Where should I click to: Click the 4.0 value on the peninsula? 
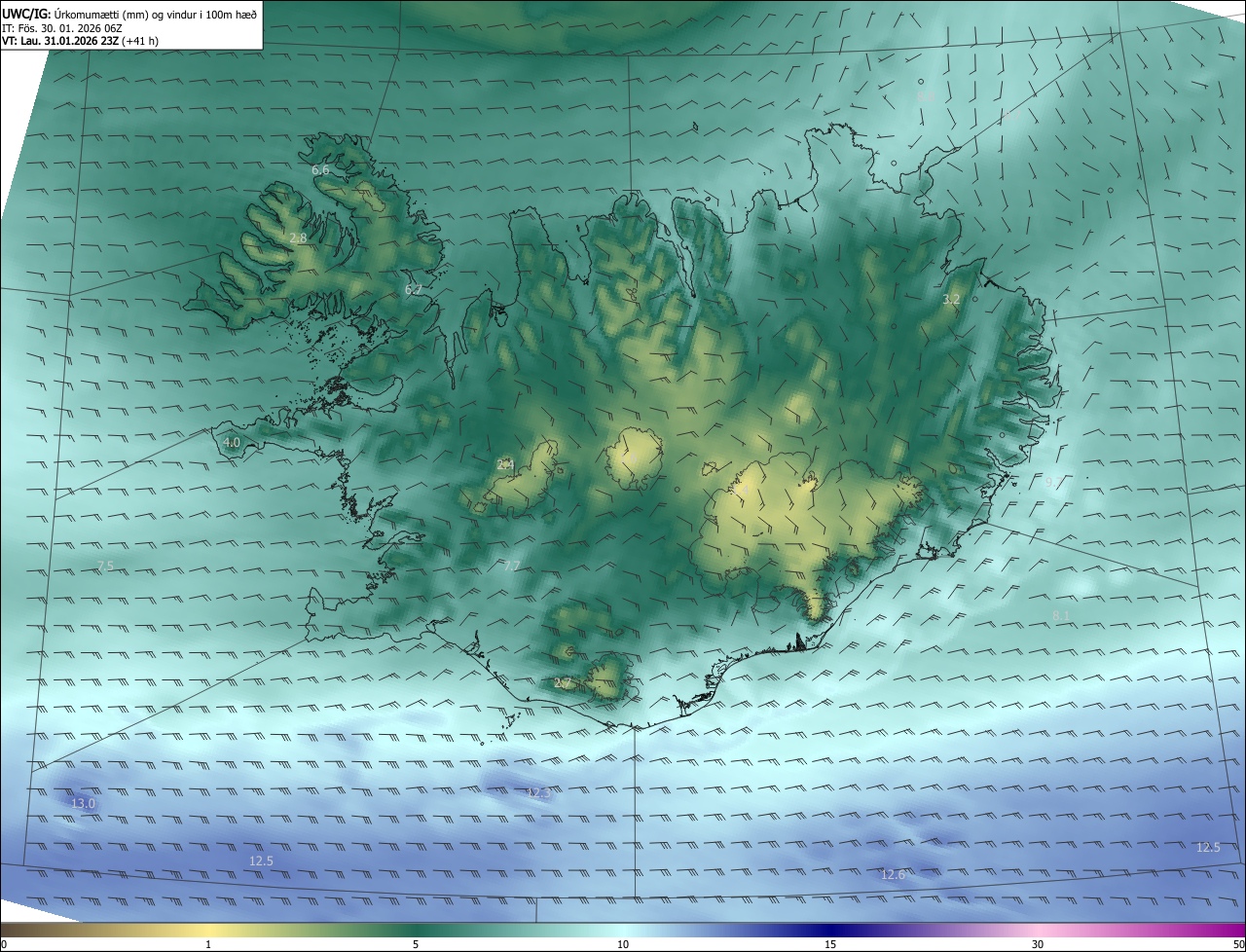pos(232,442)
